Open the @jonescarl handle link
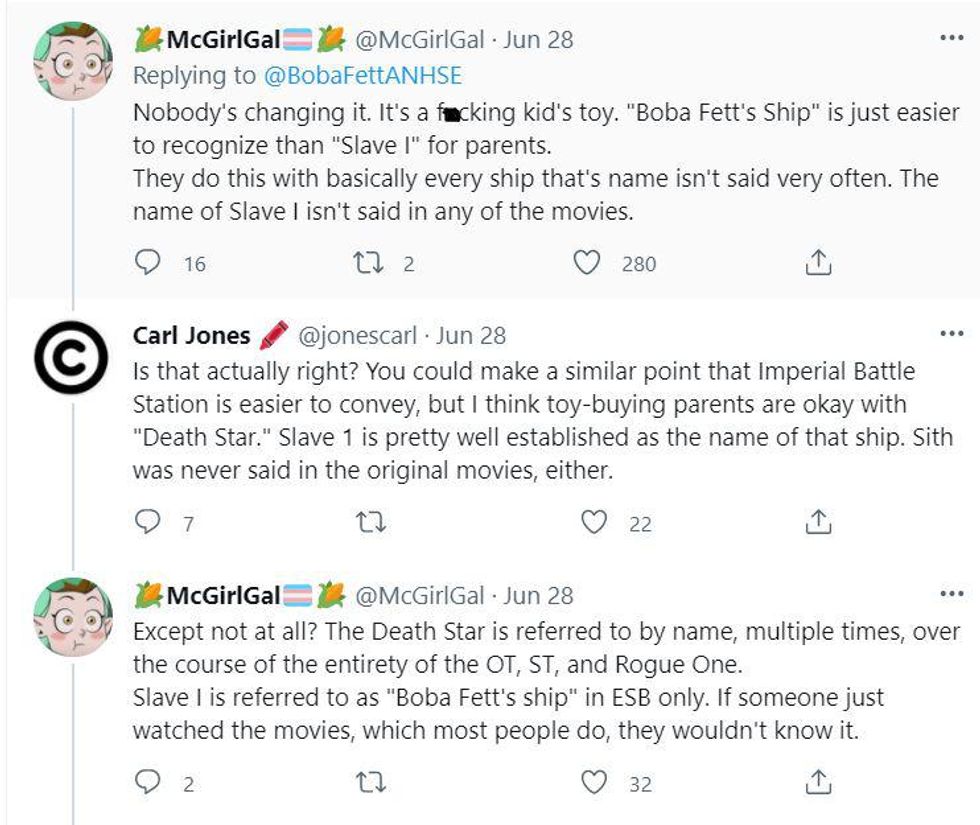This screenshot has width=980, height=825. (357, 335)
